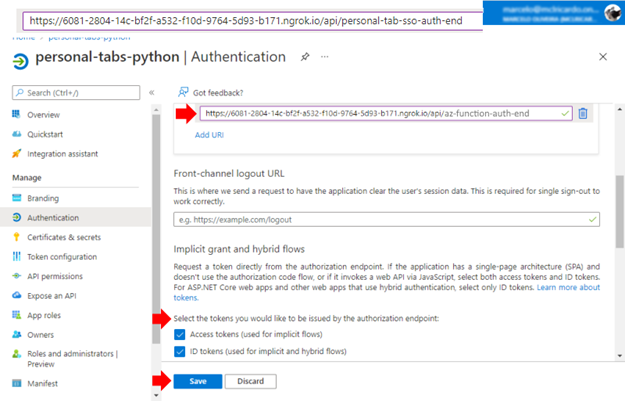Close the Authentication blade
Screen dimensions: 625x401
tap(603, 57)
